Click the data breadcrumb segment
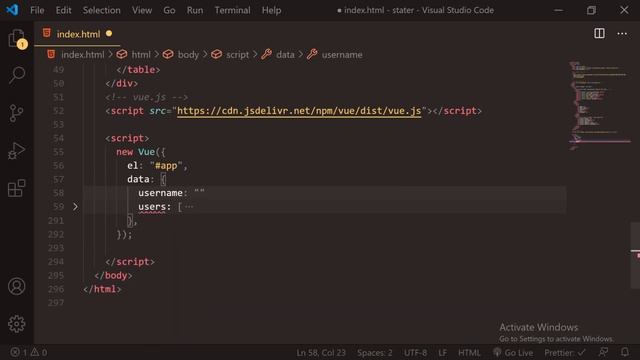This screenshot has width=640, height=360. pyautogui.click(x=285, y=54)
